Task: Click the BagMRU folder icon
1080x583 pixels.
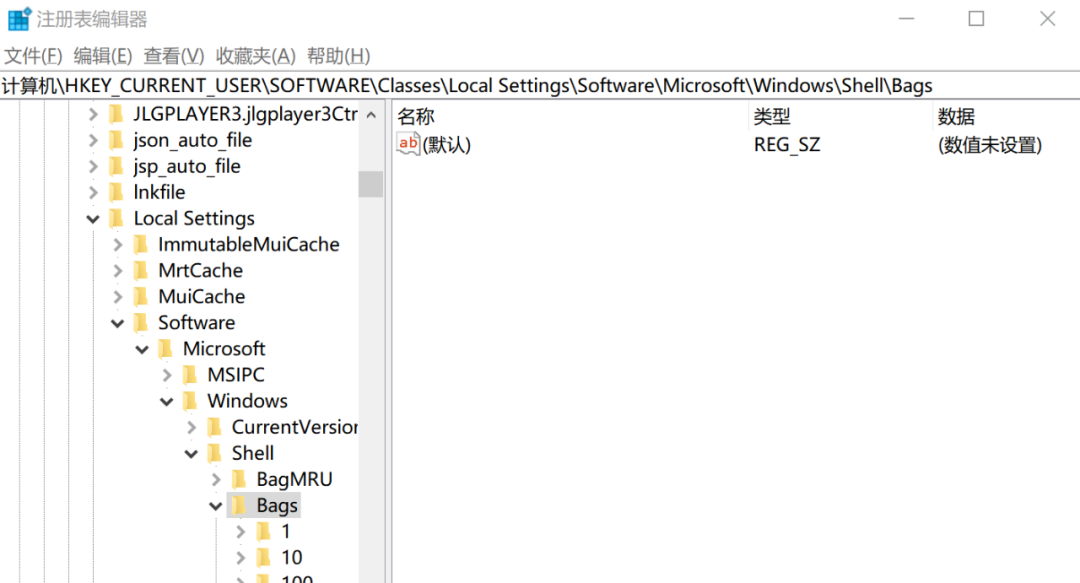Action: tap(240, 479)
